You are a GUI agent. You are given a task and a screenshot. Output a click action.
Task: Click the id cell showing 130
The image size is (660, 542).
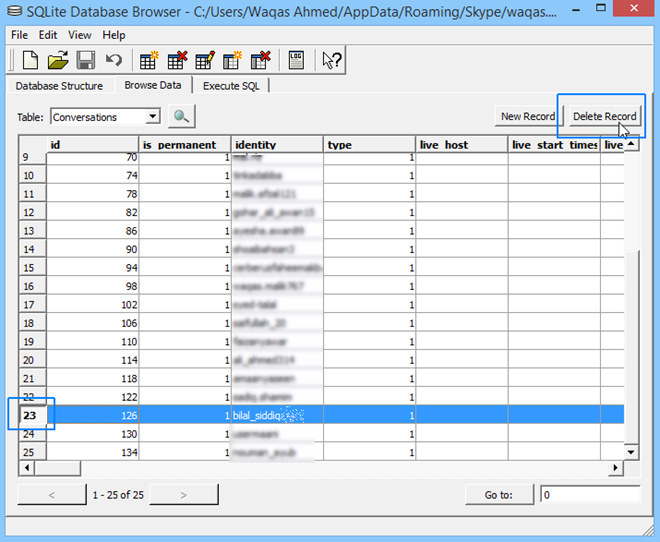[93, 434]
